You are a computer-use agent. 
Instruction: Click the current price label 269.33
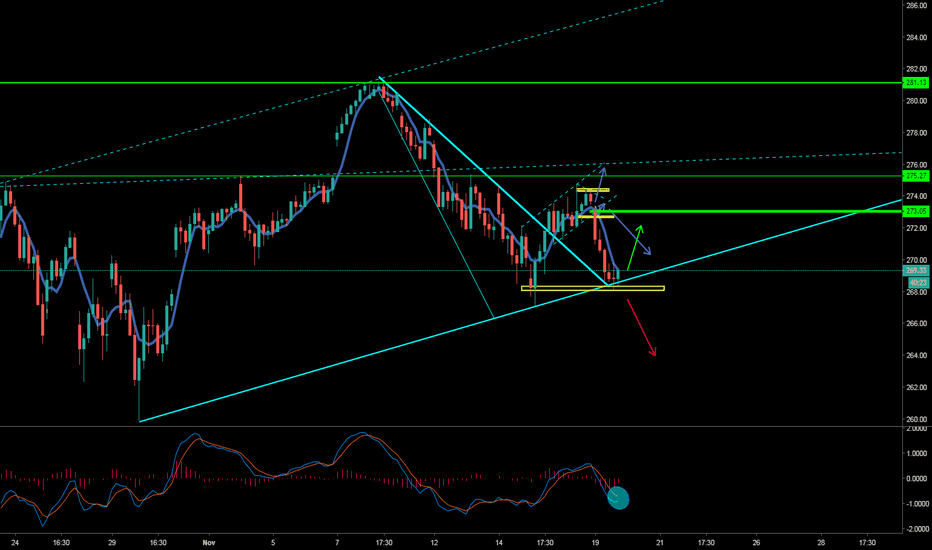pyautogui.click(x=915, y=271)
